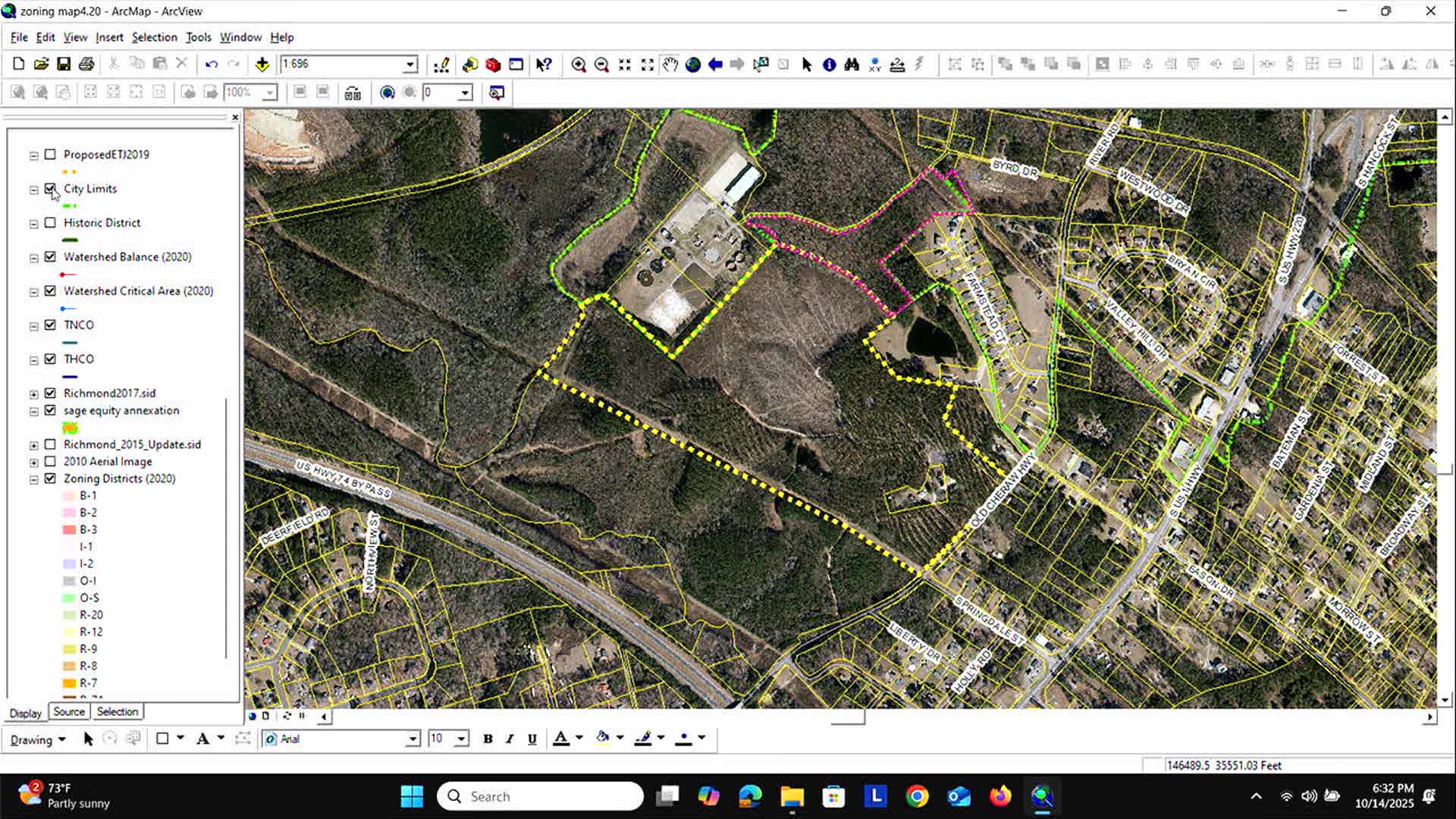Select the Identify info tool
The width and height of the screenshot is (1456, 819).
829,64
